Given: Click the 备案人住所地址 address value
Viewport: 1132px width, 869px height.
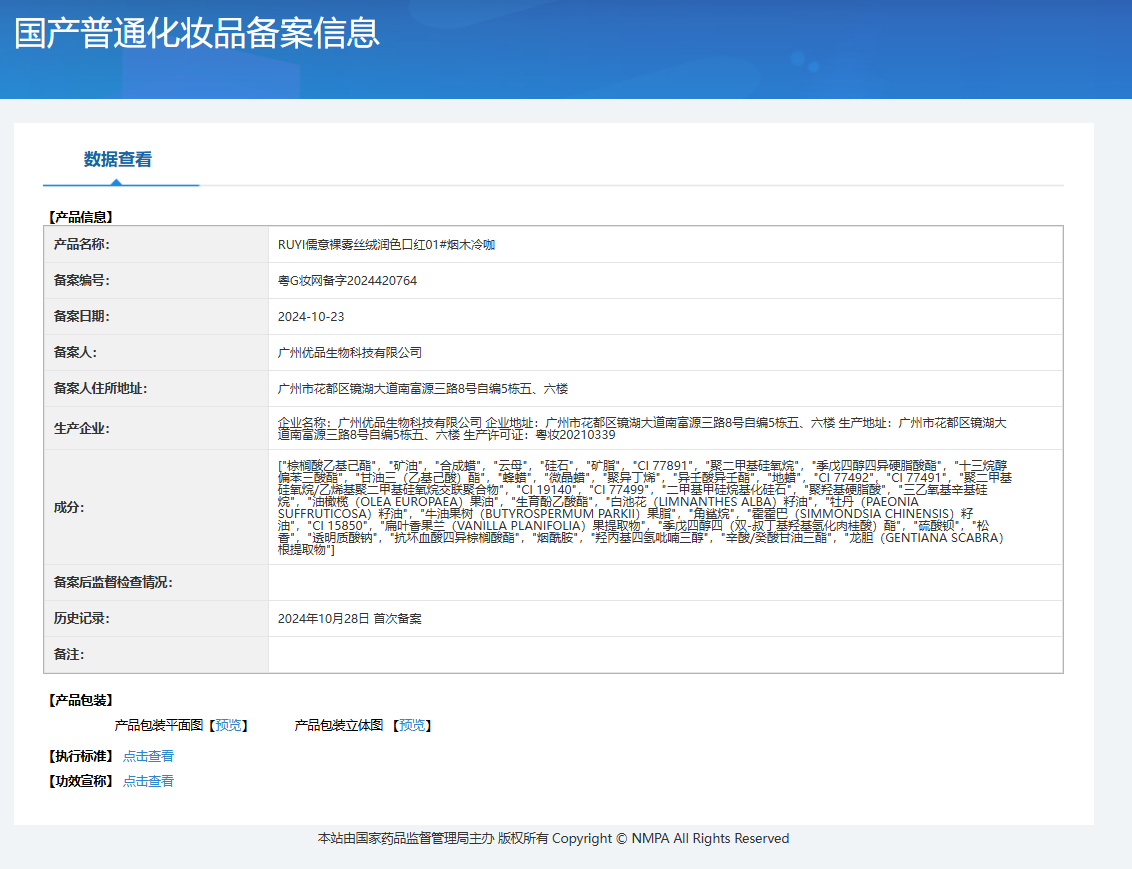Looking at the screenshot, I should coord(423,389).
